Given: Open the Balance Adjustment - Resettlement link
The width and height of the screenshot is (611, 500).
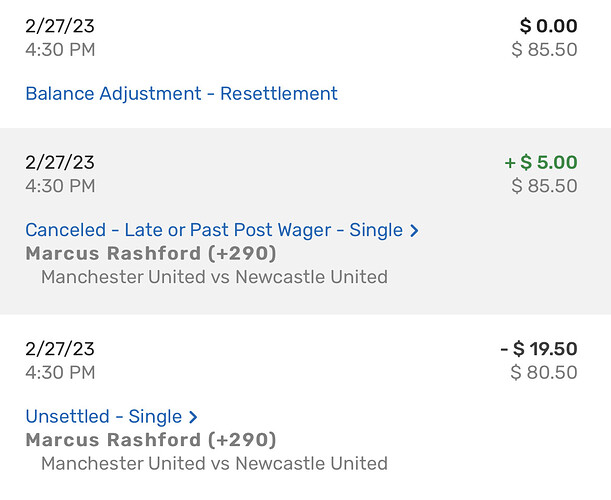Looking at the screenshot, I should click(181, 94).
